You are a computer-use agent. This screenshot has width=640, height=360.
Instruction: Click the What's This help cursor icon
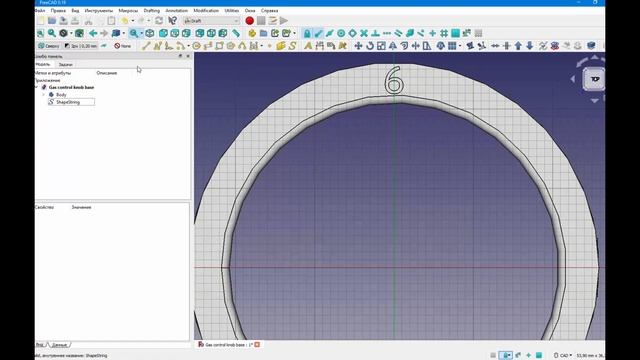(173, 20)
